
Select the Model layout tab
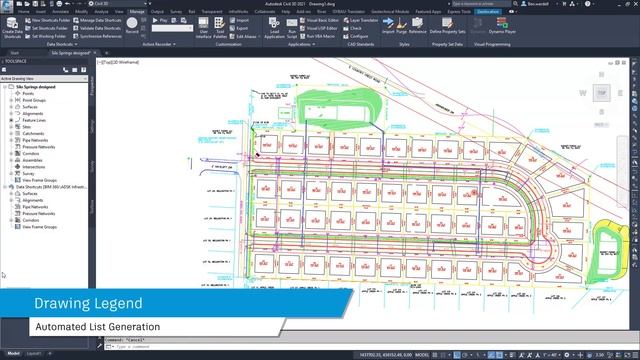[x=13, y=353]
